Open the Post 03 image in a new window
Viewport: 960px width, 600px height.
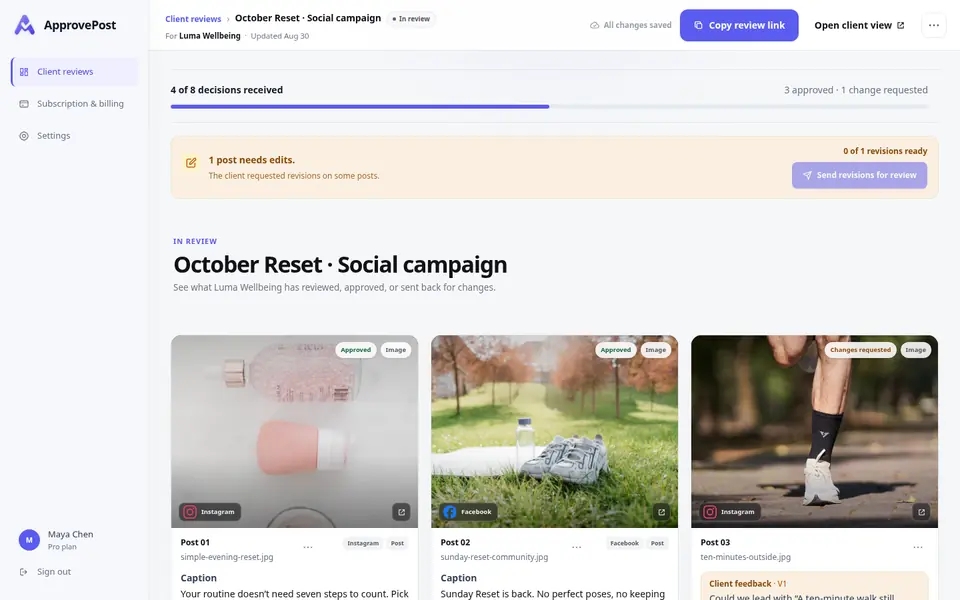tap(921, 512)
